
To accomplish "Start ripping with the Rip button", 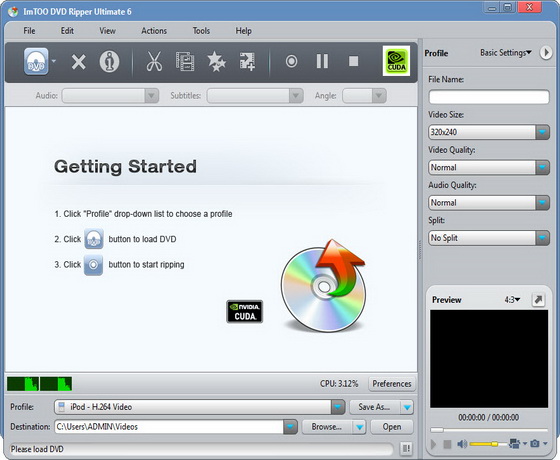I will (x=291, y=61).
